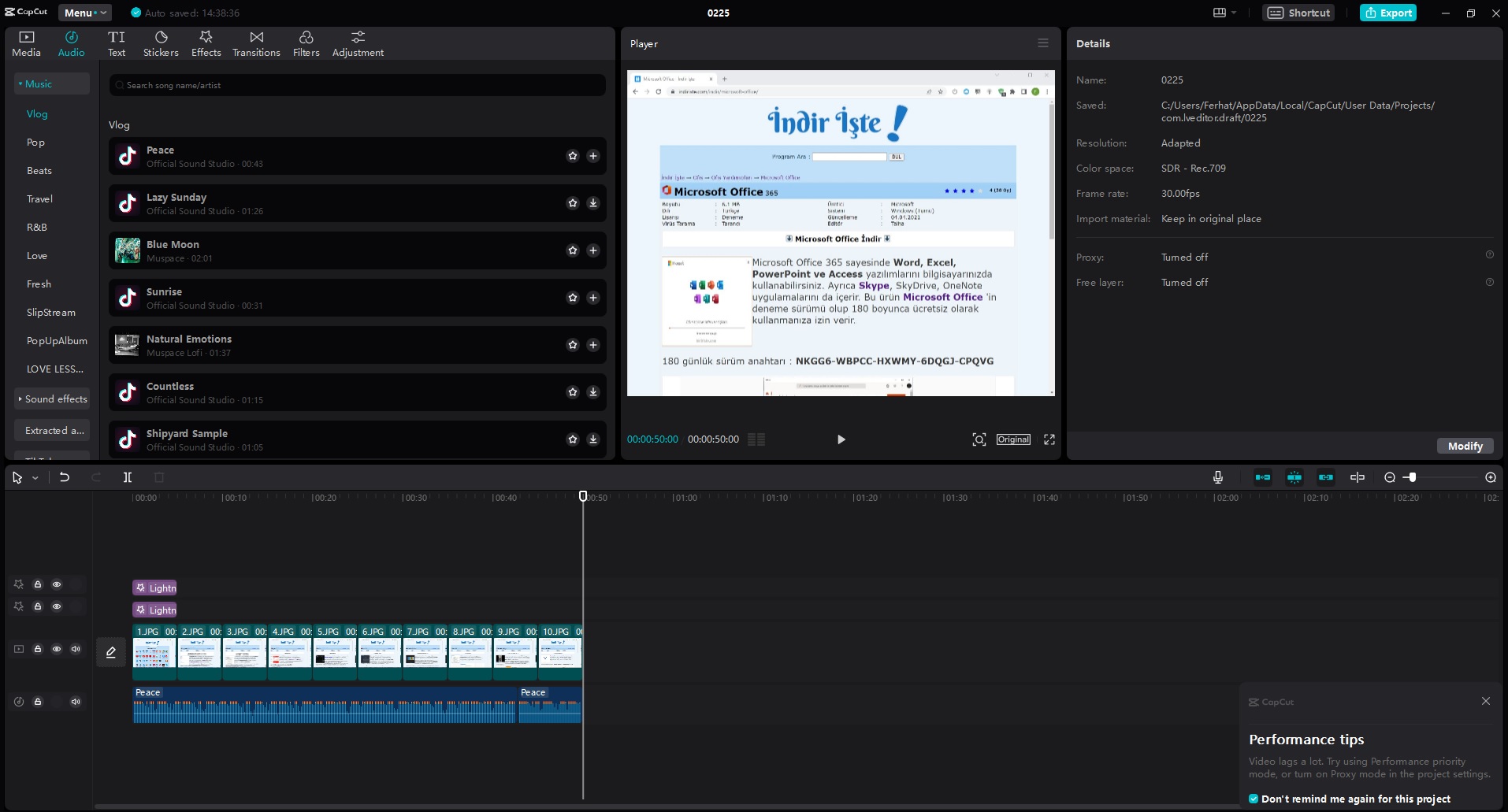This screenshot has width=1508, height=812.
Task: Collapse the Music category
Action: pyautogui.click(x=51, y=83)
